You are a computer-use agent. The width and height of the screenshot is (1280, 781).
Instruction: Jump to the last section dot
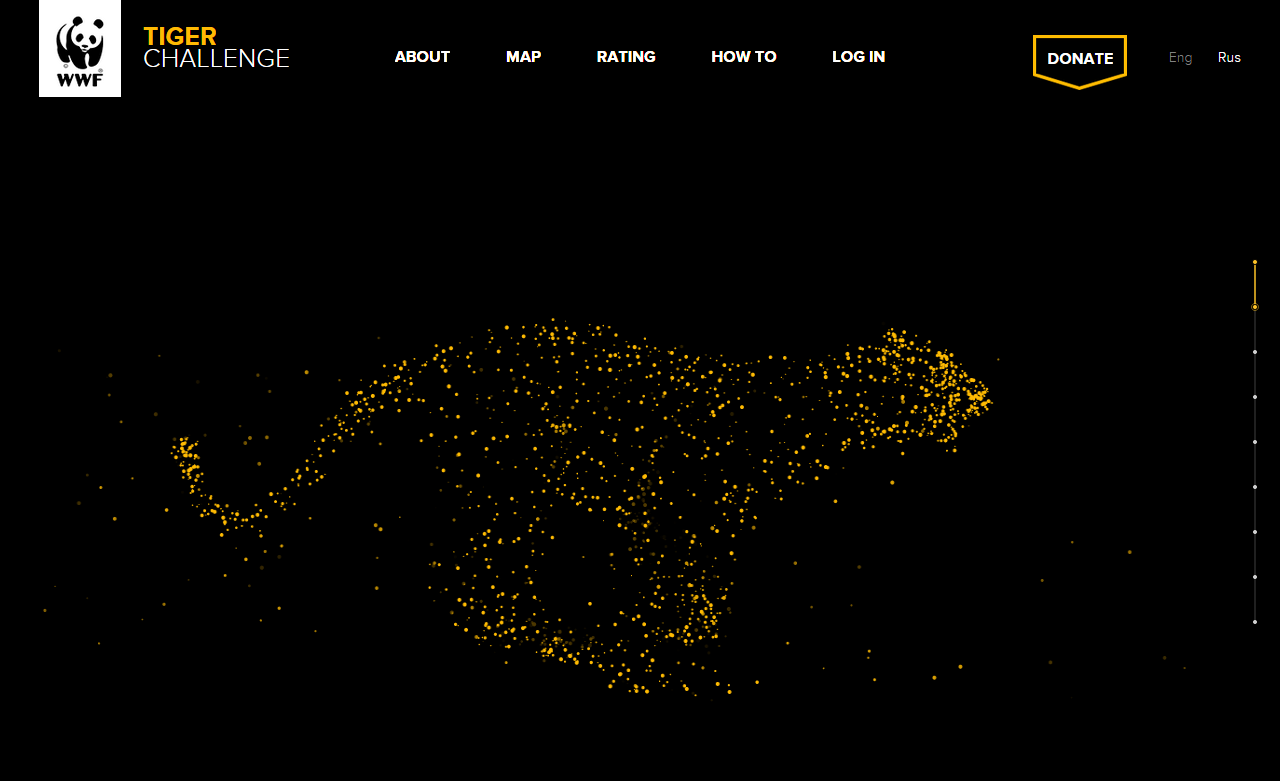[x=1255, y=622]
